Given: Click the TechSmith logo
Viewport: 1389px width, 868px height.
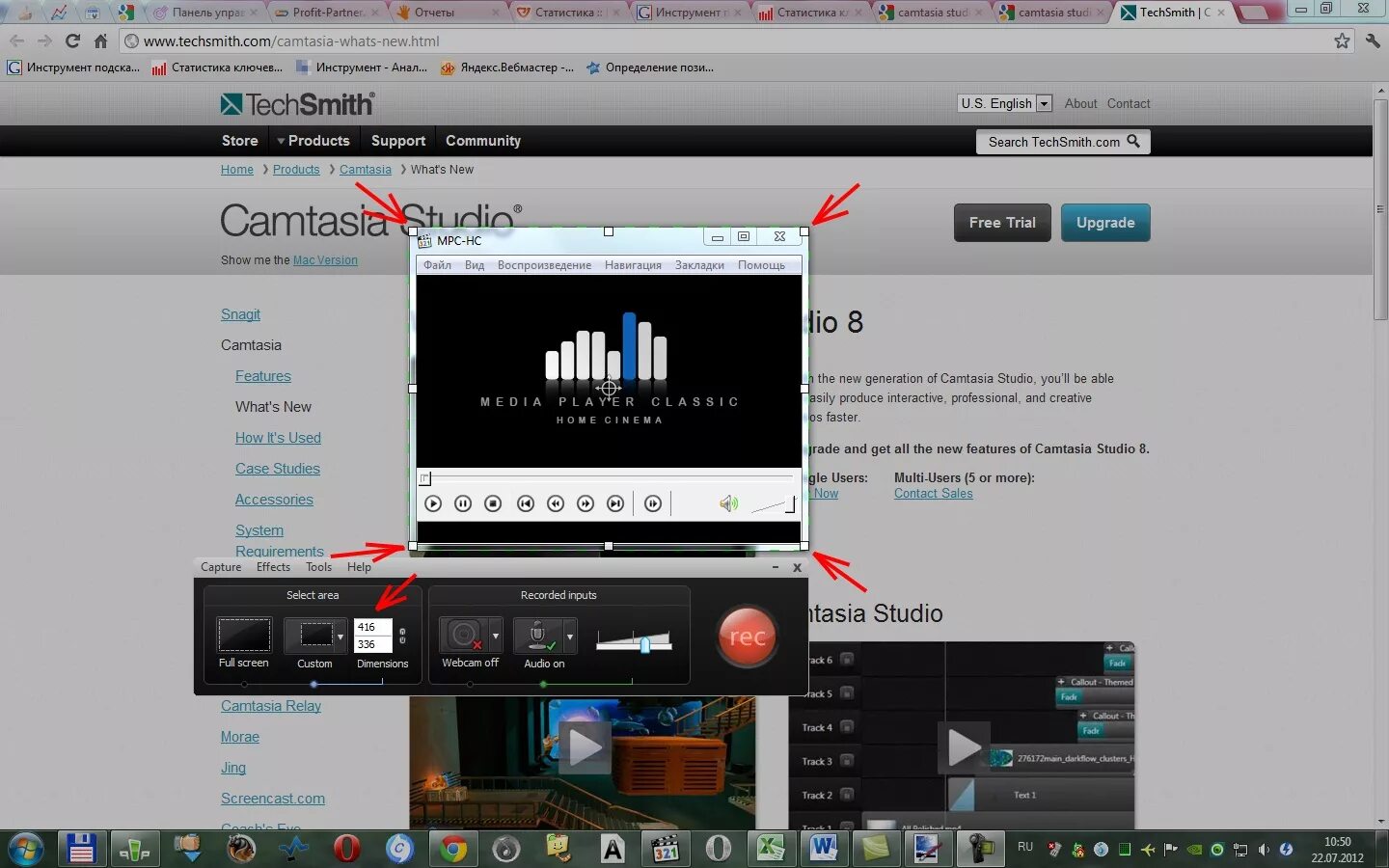Looking at the screenshot, I should pyautogui.click(x=297, y=103).
